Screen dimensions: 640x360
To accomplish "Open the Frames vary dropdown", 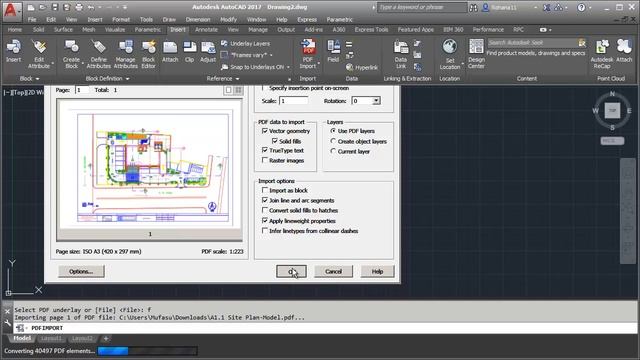I will click(x=271, y=55).
